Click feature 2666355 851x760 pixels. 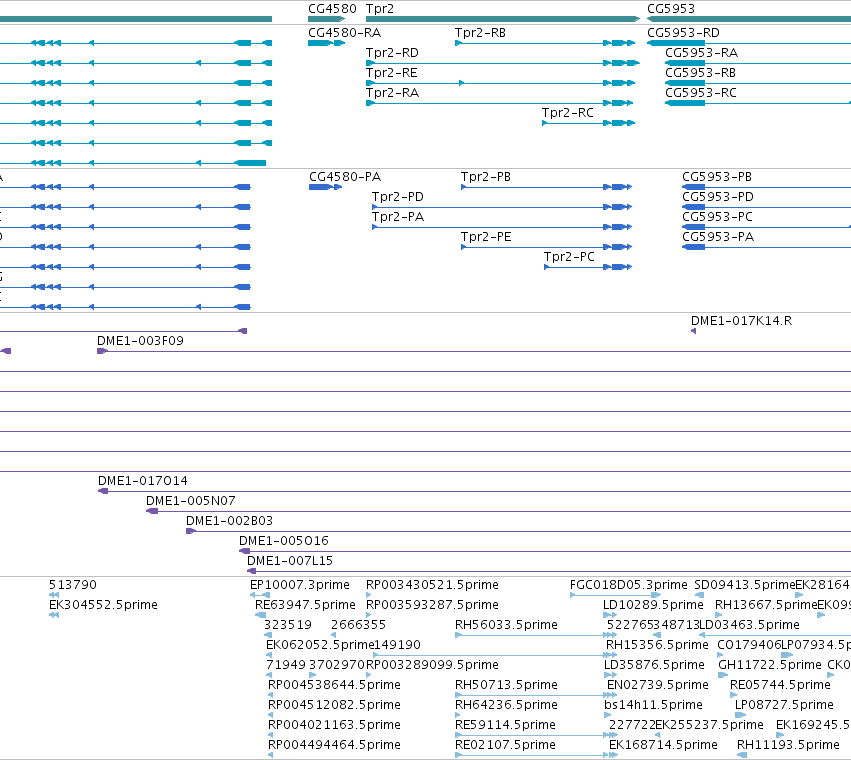(358, 625)
